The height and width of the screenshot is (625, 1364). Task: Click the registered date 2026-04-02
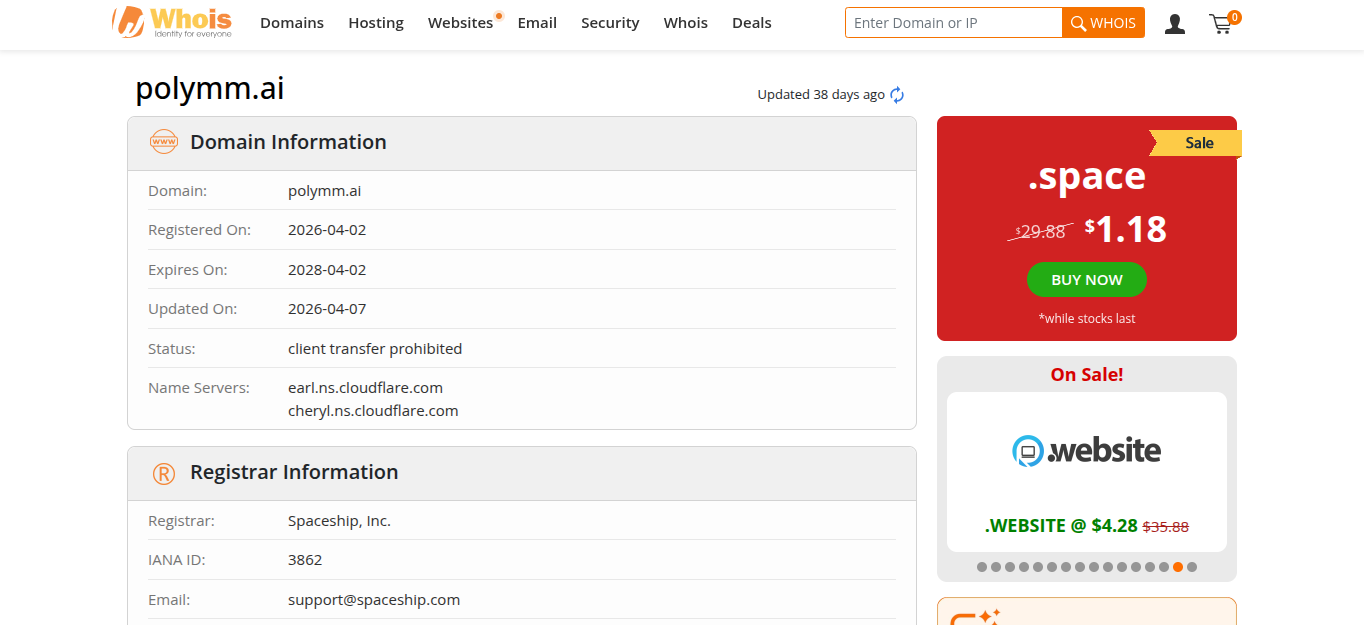coord(327,230)
